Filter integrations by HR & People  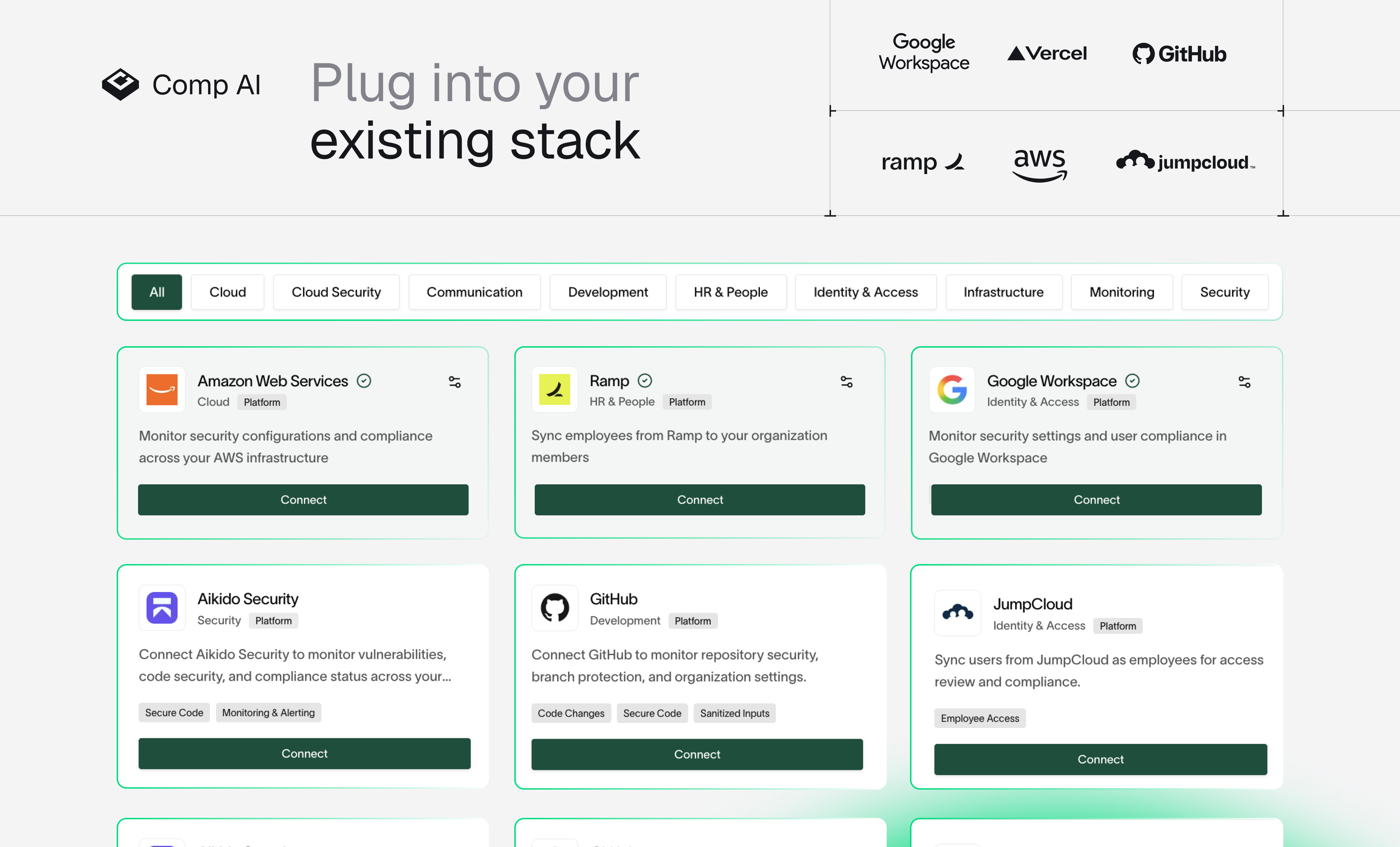click(x=731, y=292)
